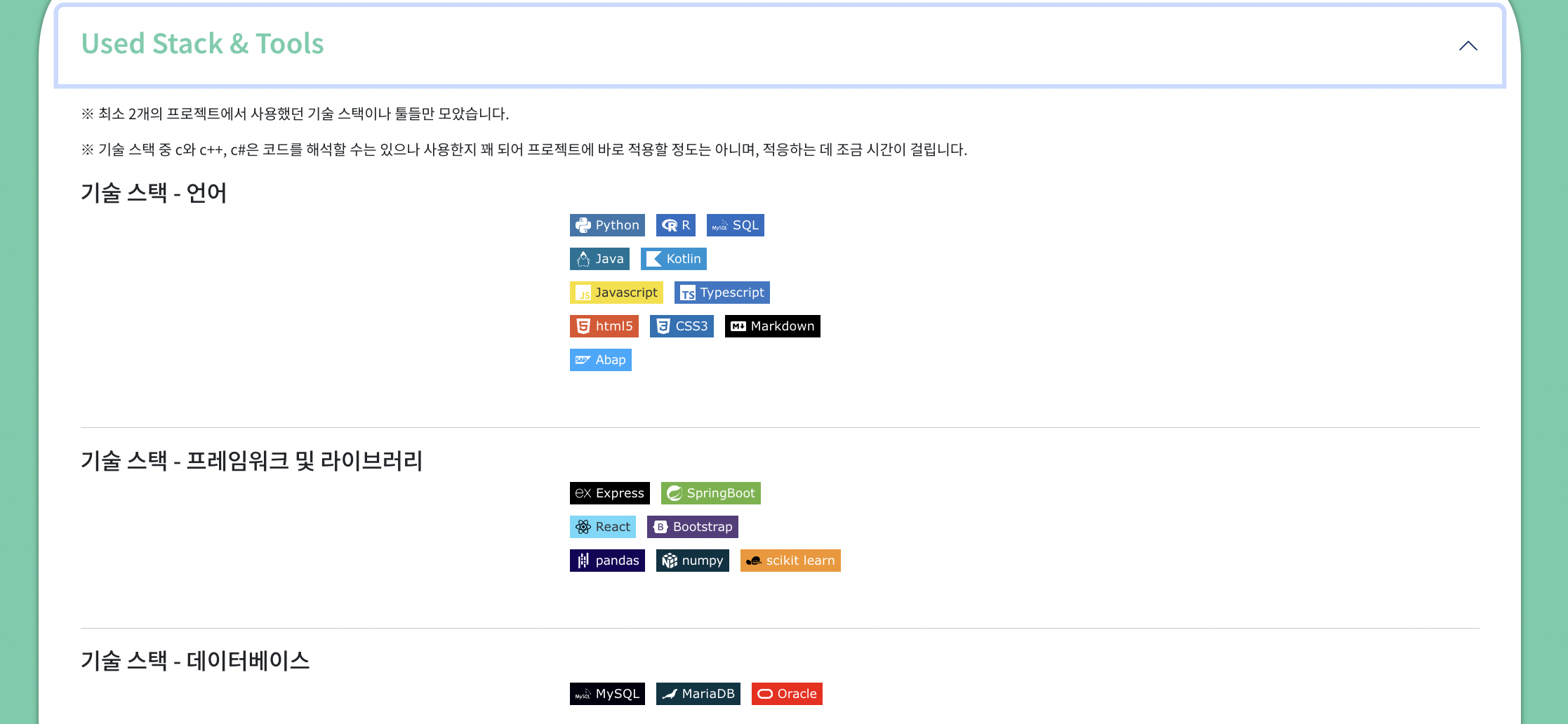Image resolution: width=1568 pixels, height=724 pixels.
Task: Click the scikit learn badge
Action: coord(790,561)
